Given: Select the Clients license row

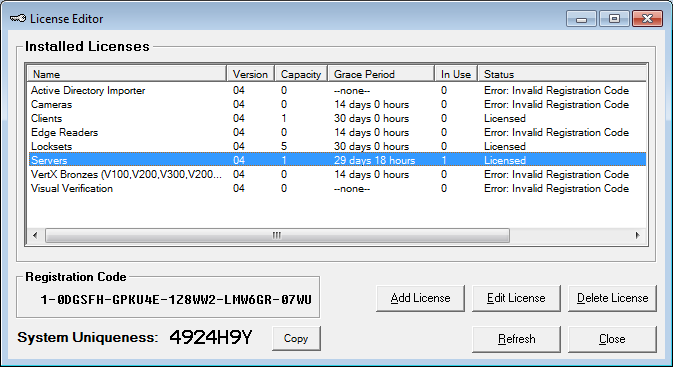Looking at the screenshot, I should tap(337, 118).
